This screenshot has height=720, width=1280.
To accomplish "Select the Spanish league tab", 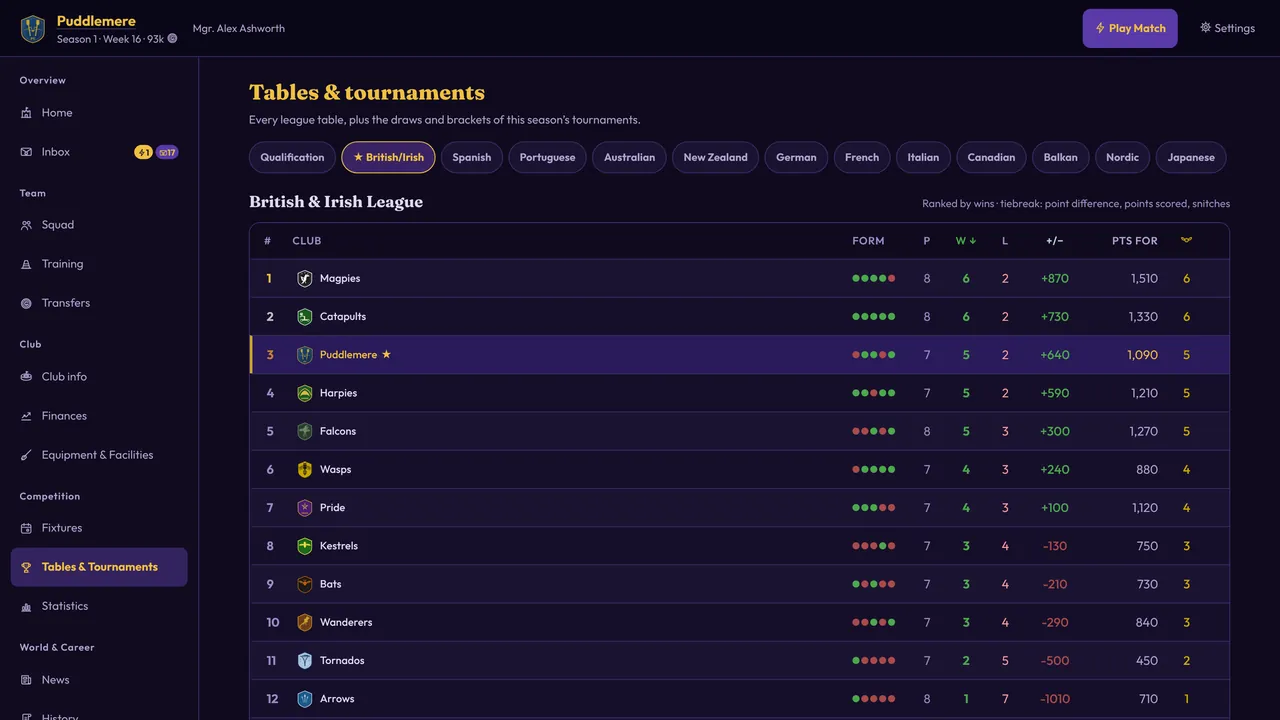I will pos(472,157).
